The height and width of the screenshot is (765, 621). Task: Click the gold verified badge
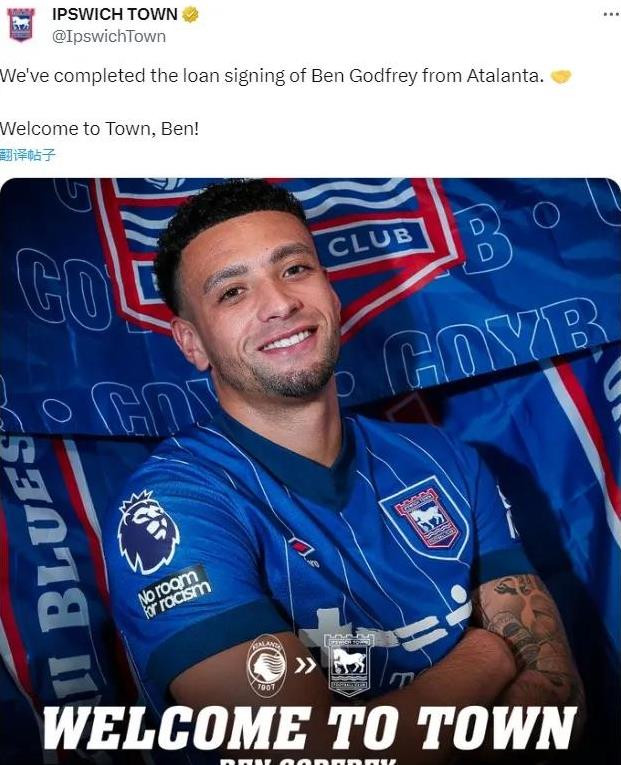click(x=190, y=15)
